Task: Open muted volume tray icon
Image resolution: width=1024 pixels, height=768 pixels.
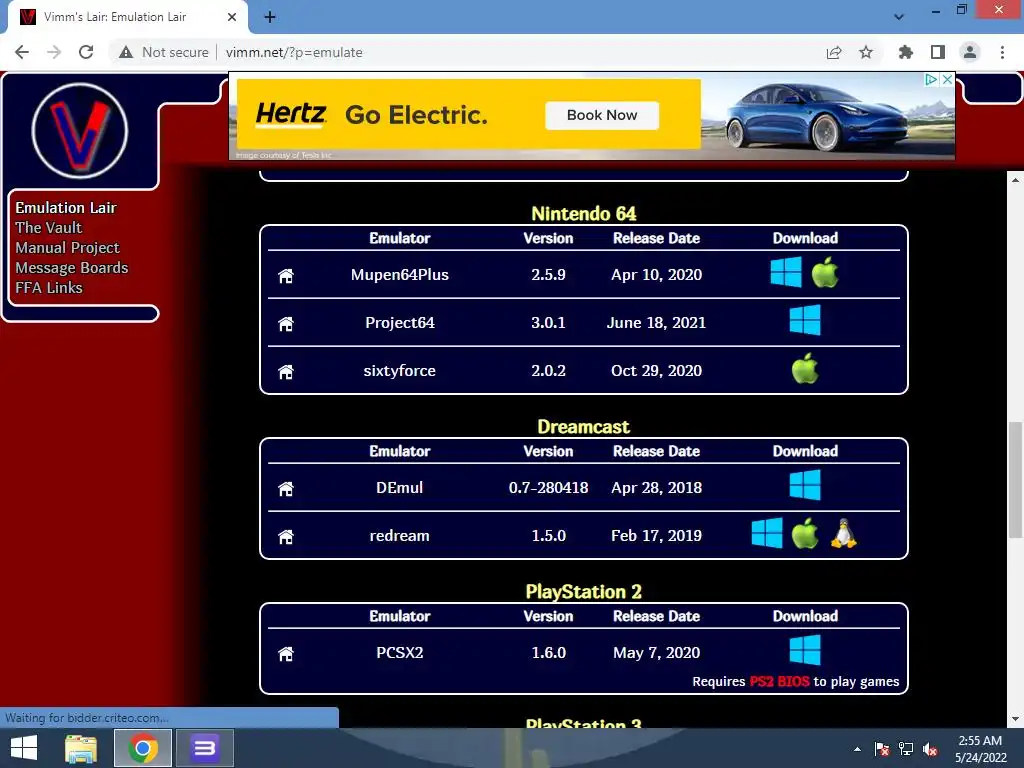Action: click(x=930, y=749)
